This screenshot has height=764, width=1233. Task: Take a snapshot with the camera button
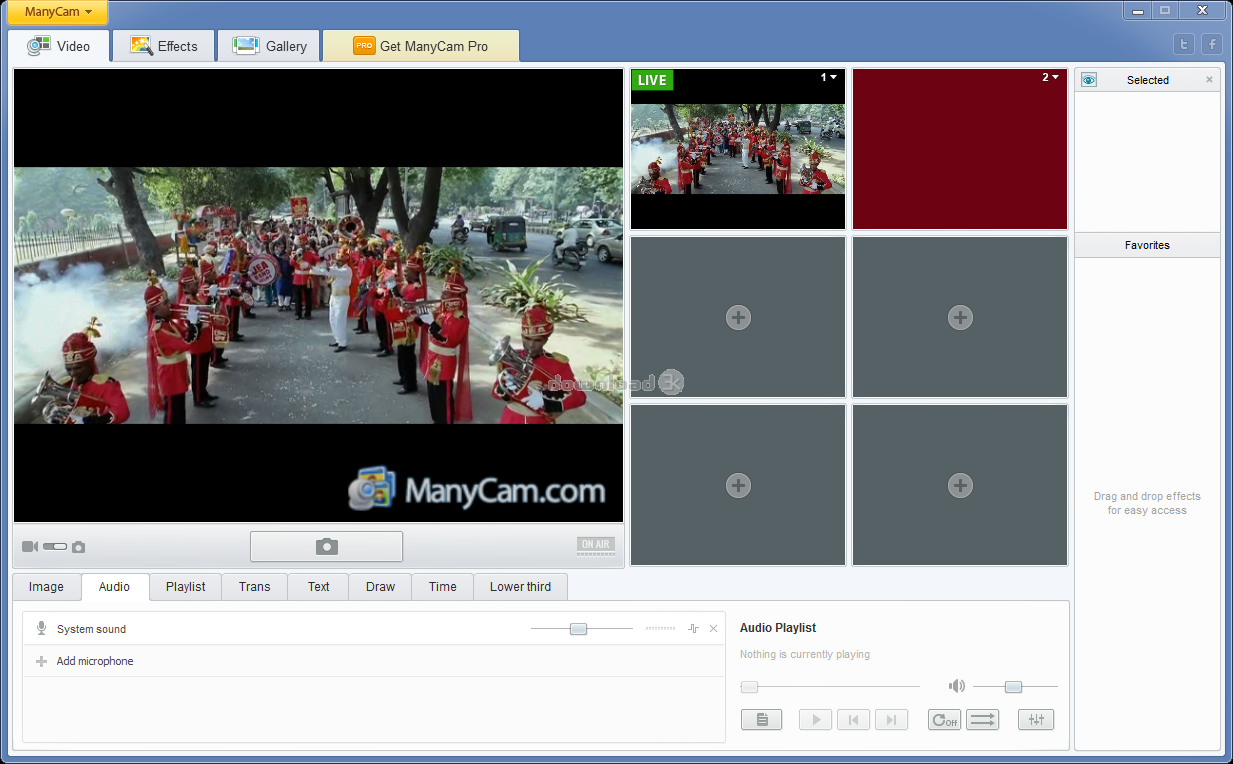click(x=326, y=546)
